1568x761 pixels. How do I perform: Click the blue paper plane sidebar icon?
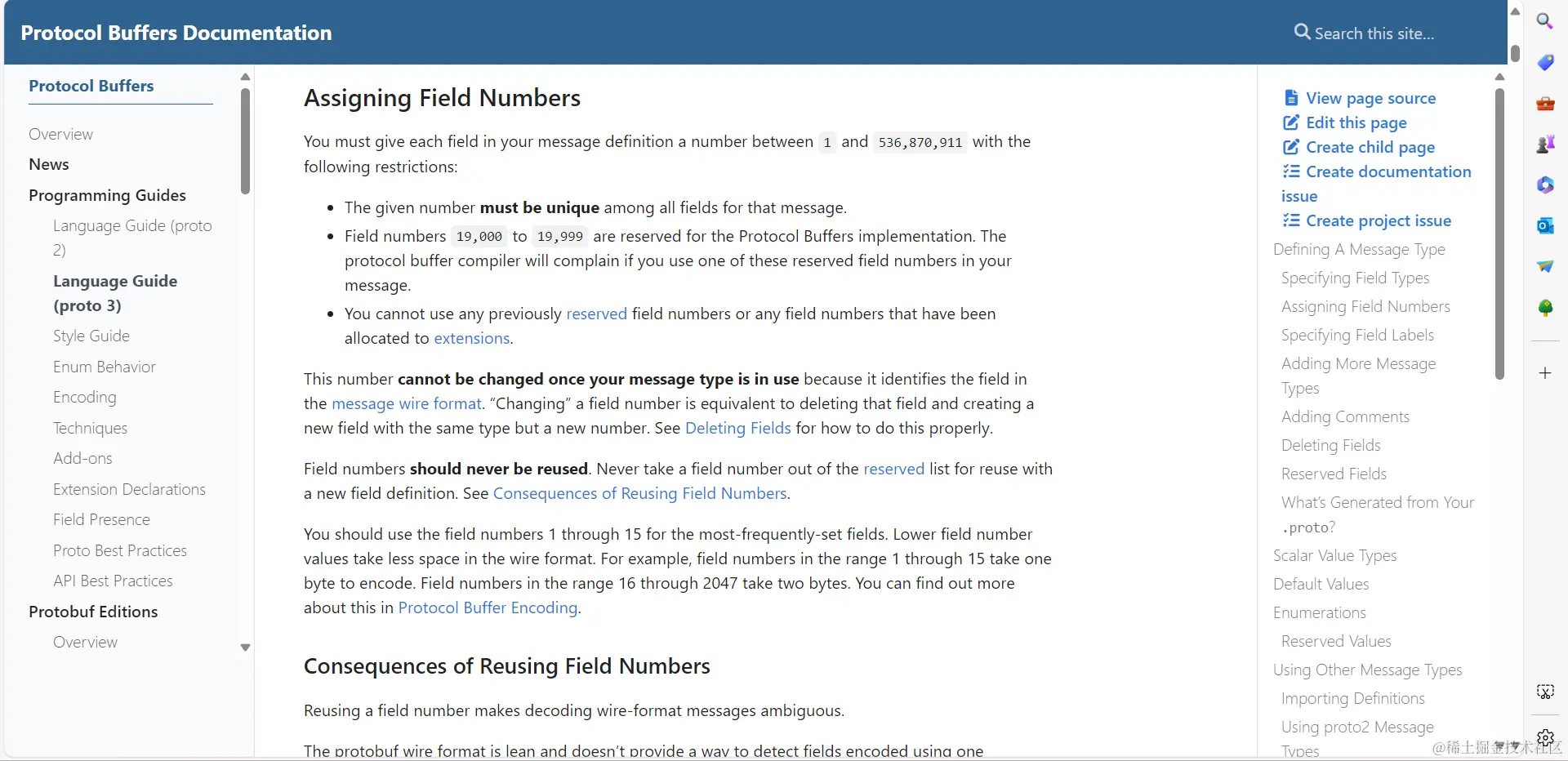pos(1544,267)
